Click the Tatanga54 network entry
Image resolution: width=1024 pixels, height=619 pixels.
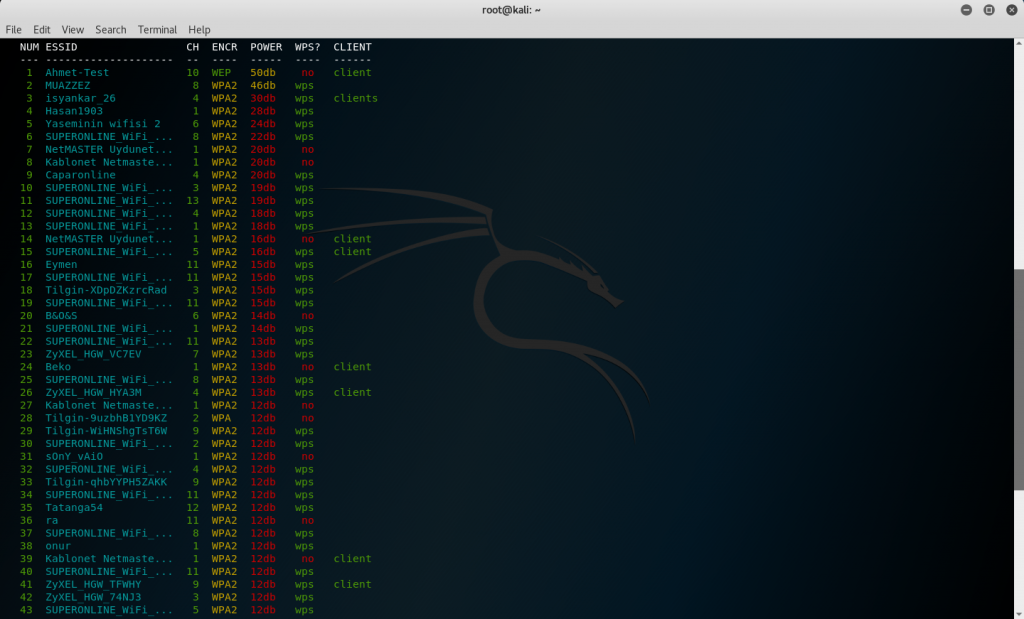tap(74, 508)
